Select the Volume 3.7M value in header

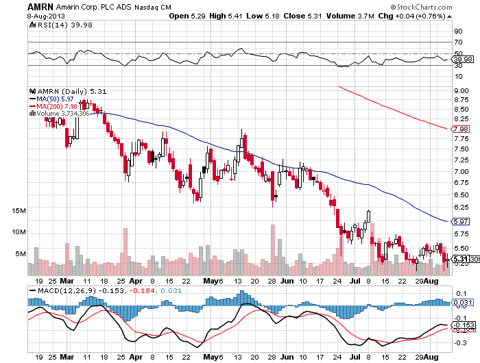point(350,16)
